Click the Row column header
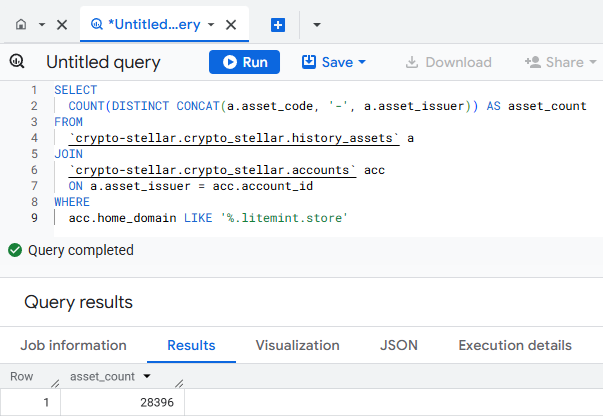 point(22,376)
